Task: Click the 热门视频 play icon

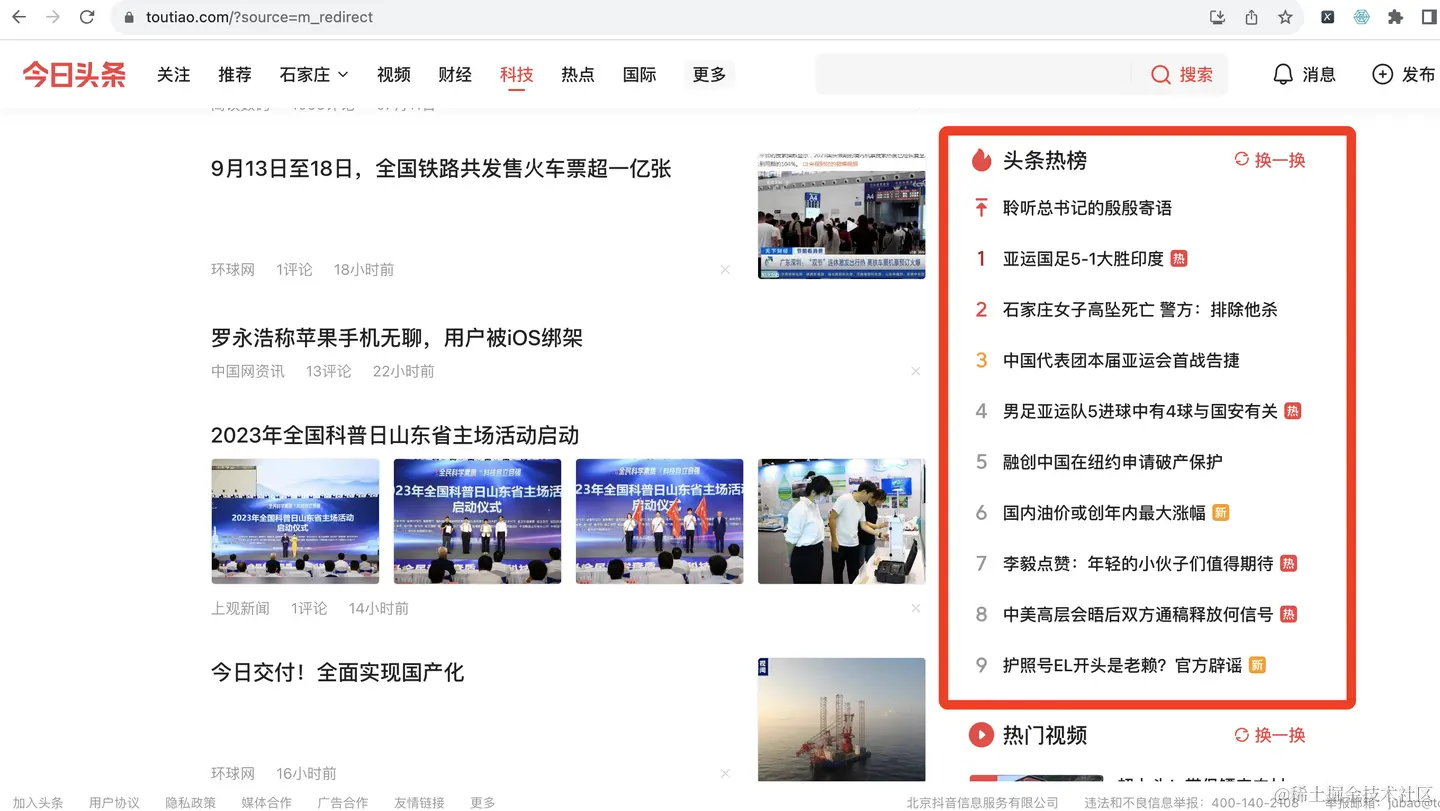Action: point(981,735)
